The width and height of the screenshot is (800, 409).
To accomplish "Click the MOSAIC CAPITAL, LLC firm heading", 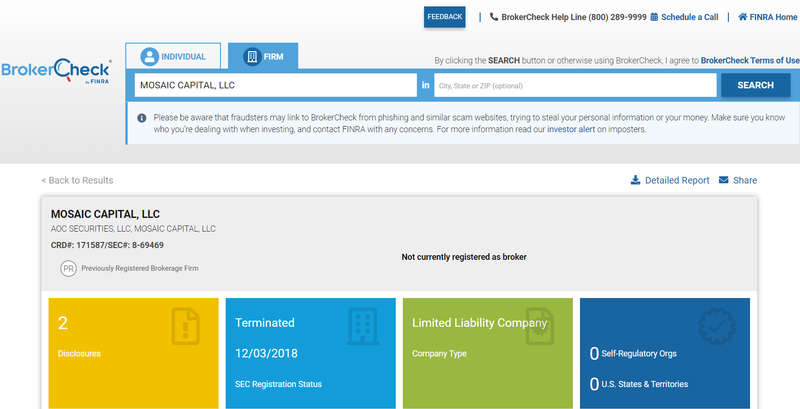I will pos(105,214).
